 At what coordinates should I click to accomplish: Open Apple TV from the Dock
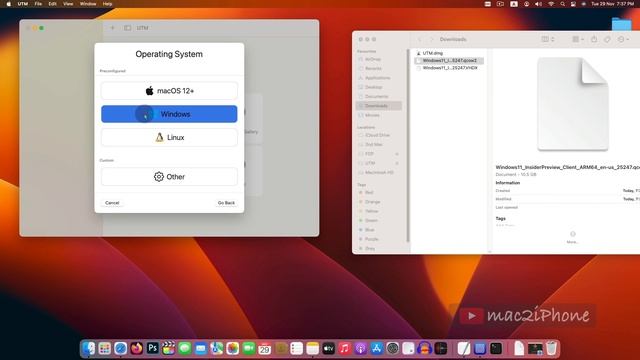(329, 348)
